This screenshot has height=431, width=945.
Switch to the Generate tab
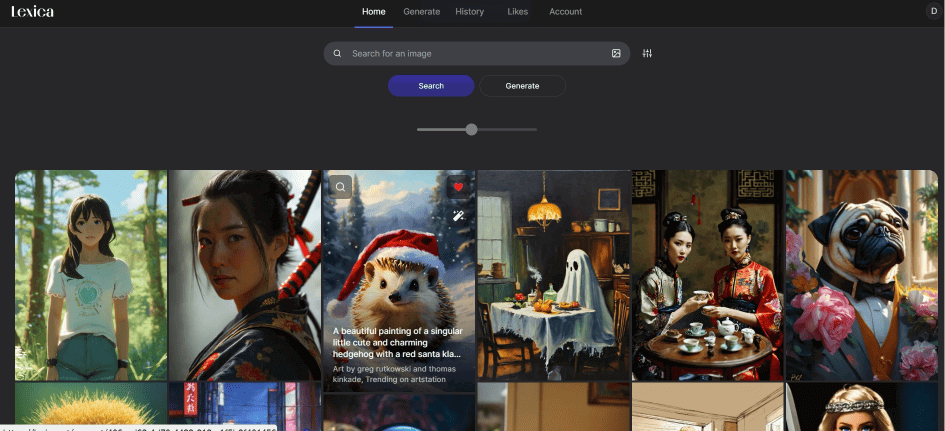coord(421,11)
